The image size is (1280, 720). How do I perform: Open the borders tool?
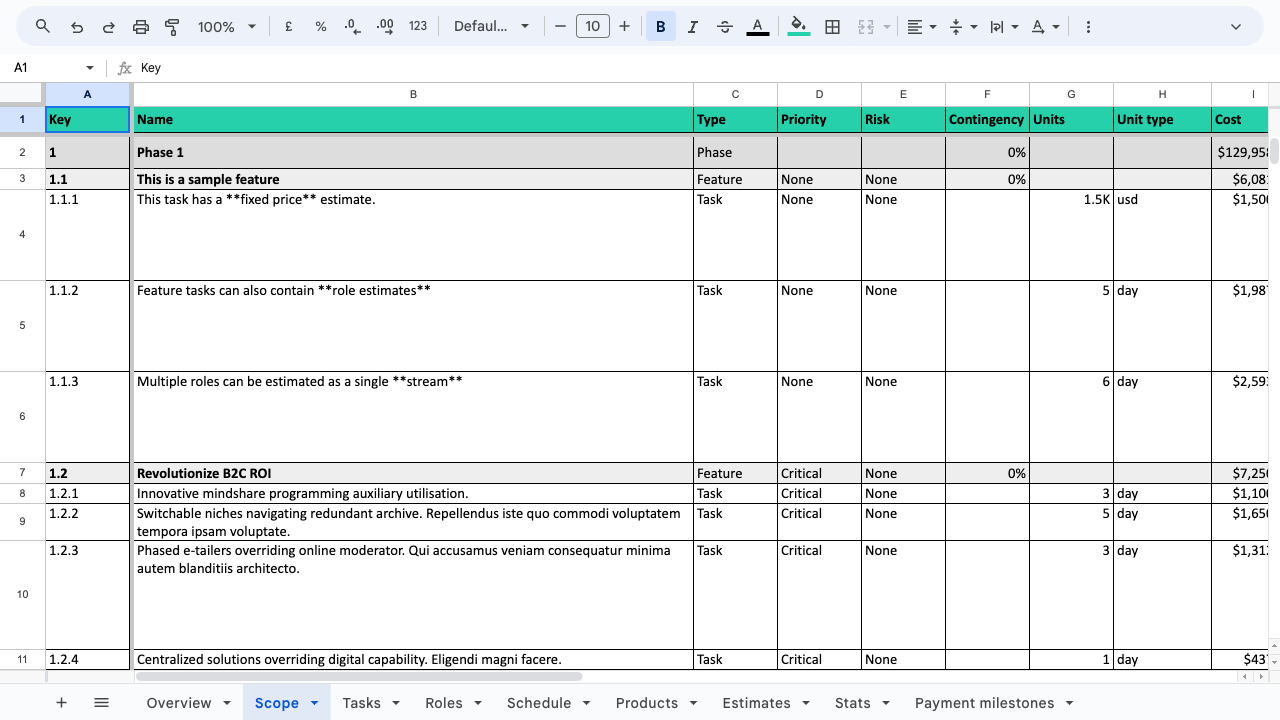pos(832,27)
